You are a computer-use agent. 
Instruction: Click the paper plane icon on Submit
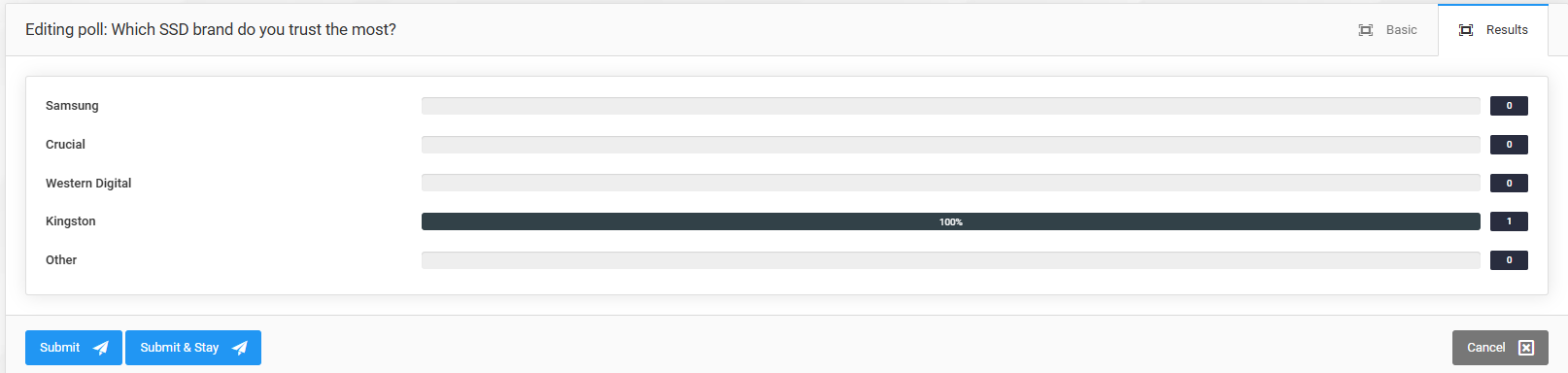coord(100,348)
